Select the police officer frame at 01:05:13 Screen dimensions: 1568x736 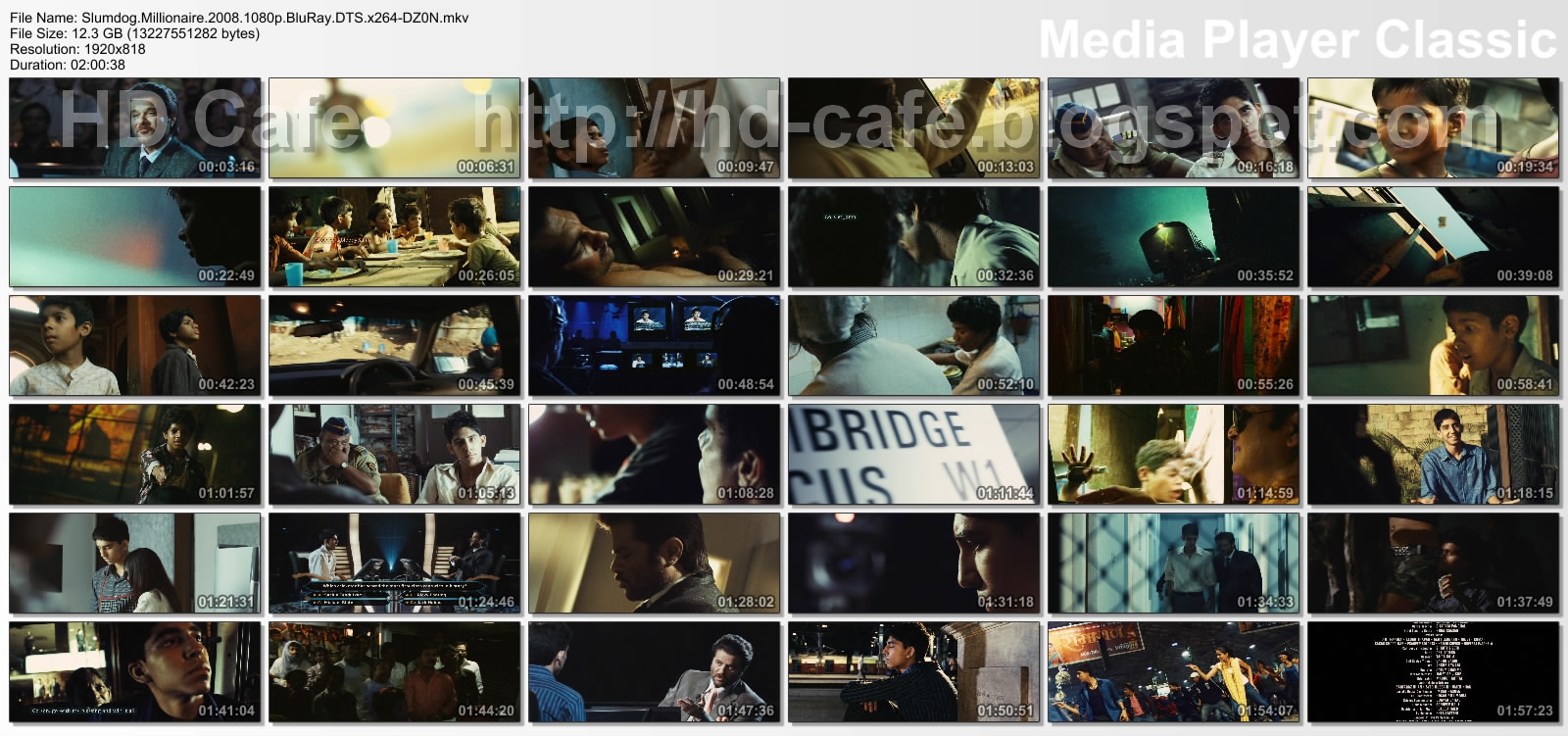395,455
